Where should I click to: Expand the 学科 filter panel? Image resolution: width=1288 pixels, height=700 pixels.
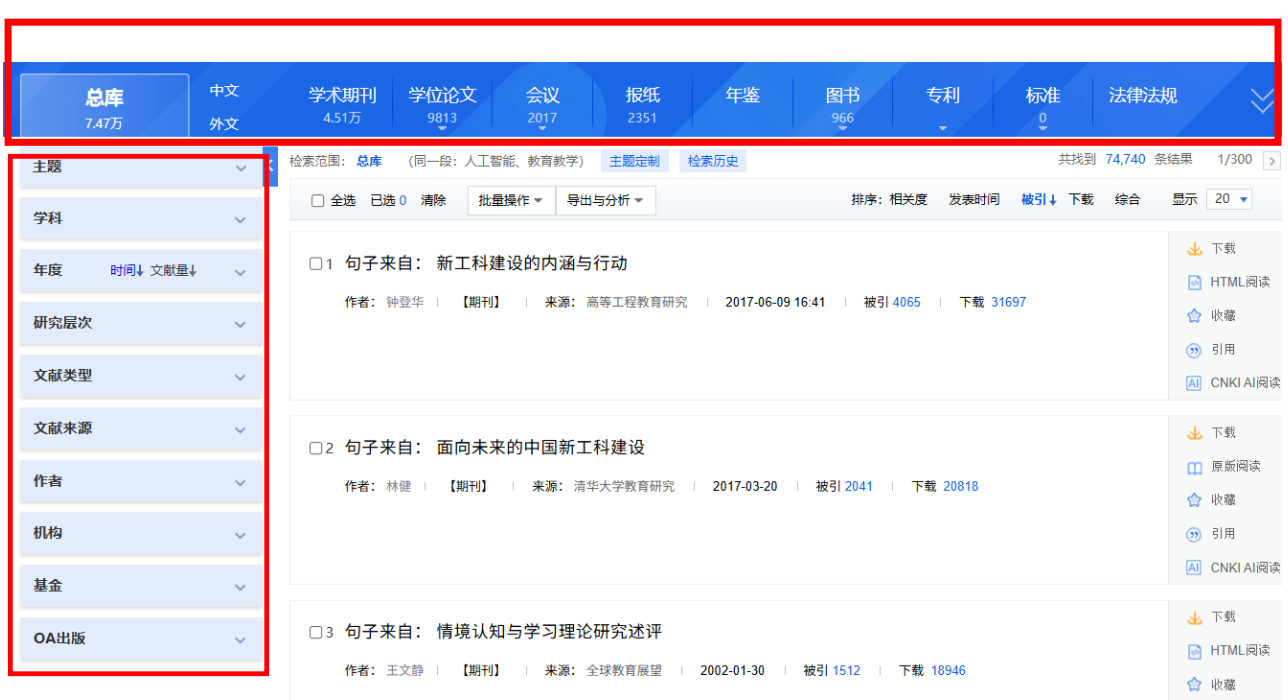tap(240, 219)
